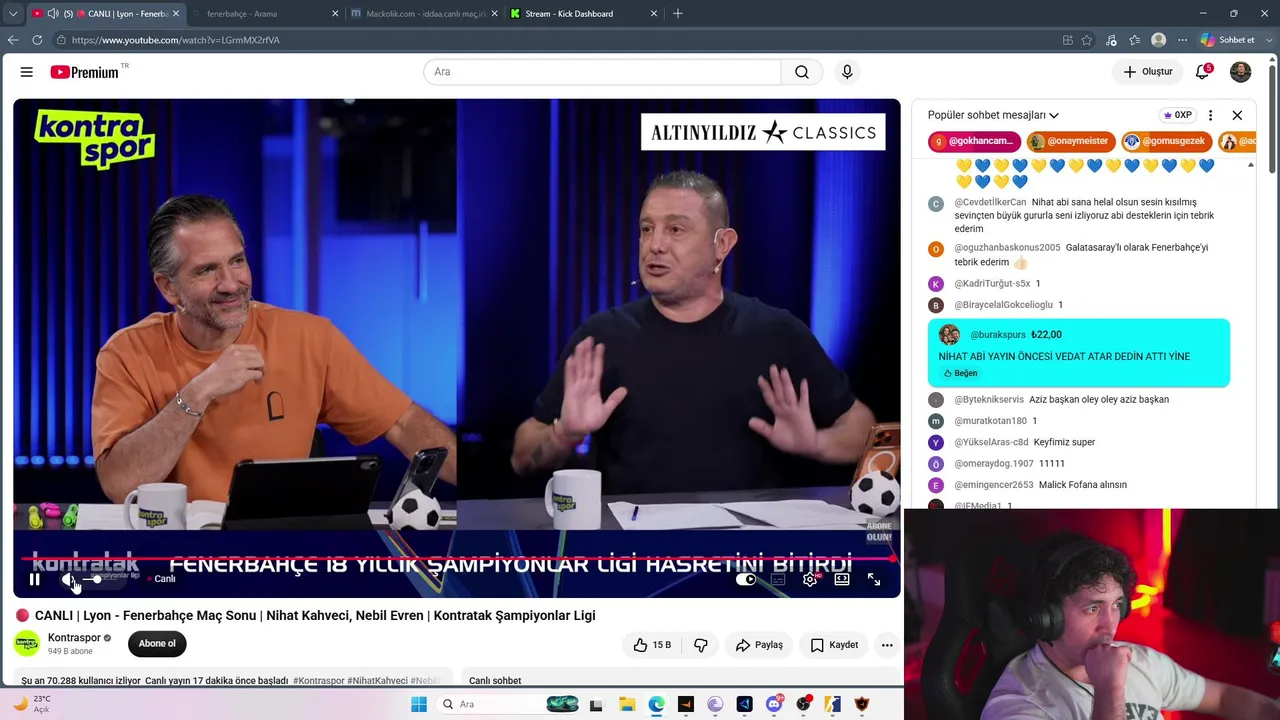Click the Beğen button on burakspurs message

click(961, 373)
